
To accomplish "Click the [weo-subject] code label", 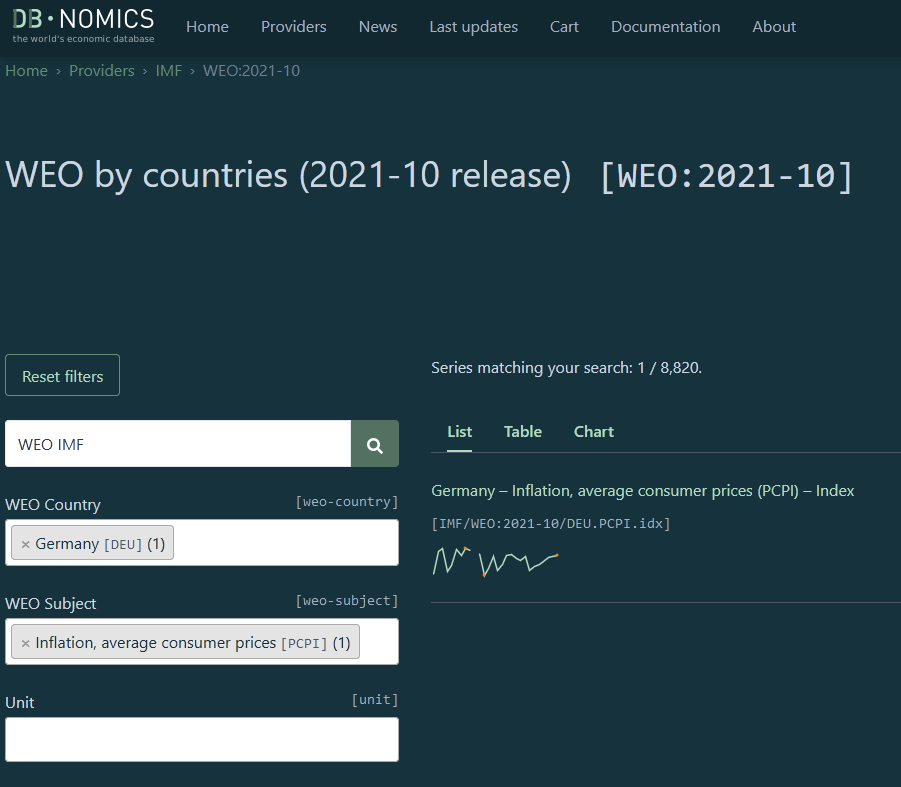I will [346, 601].
